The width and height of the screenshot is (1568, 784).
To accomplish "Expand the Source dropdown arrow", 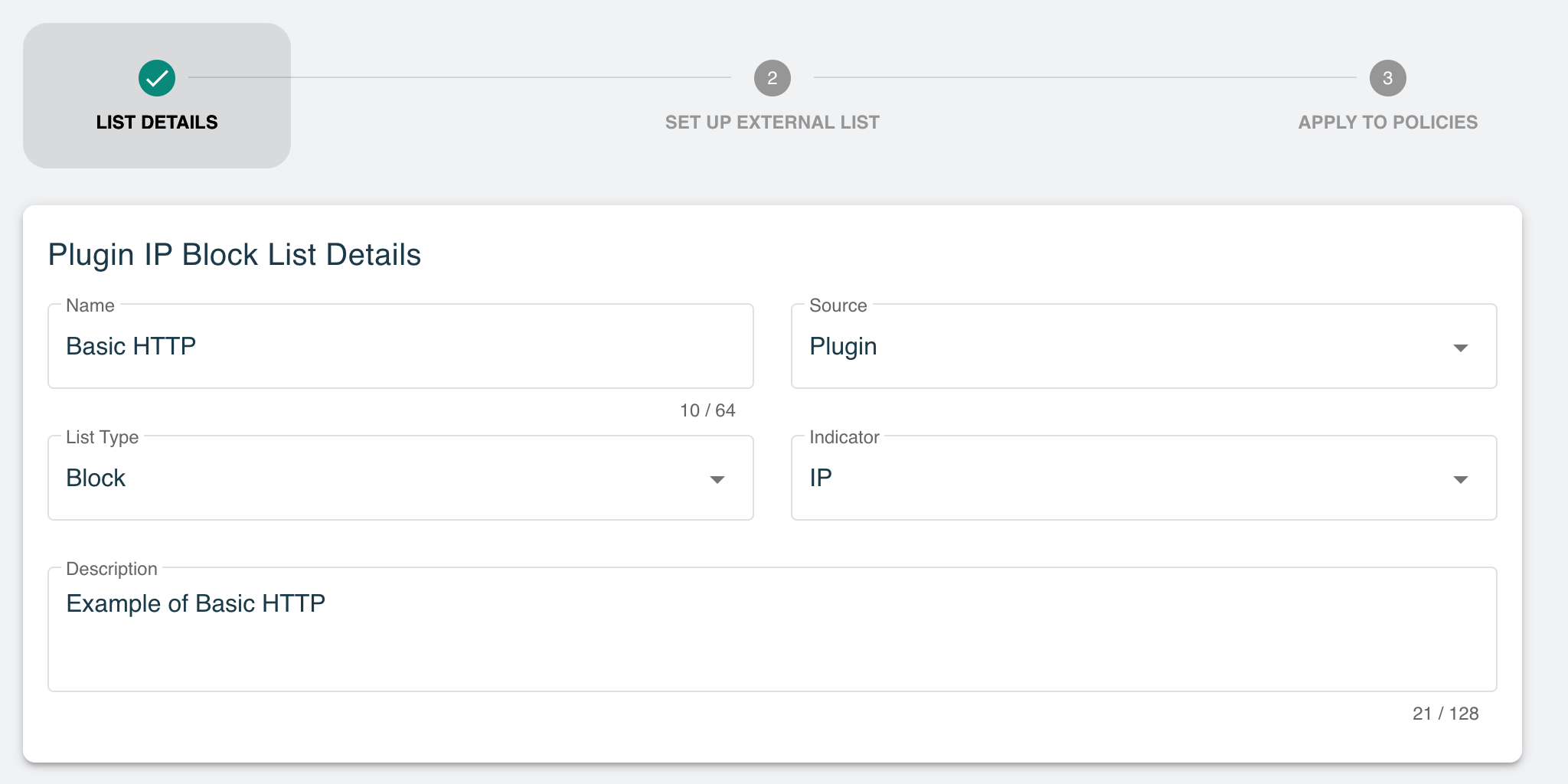I will pos(1460,348).
